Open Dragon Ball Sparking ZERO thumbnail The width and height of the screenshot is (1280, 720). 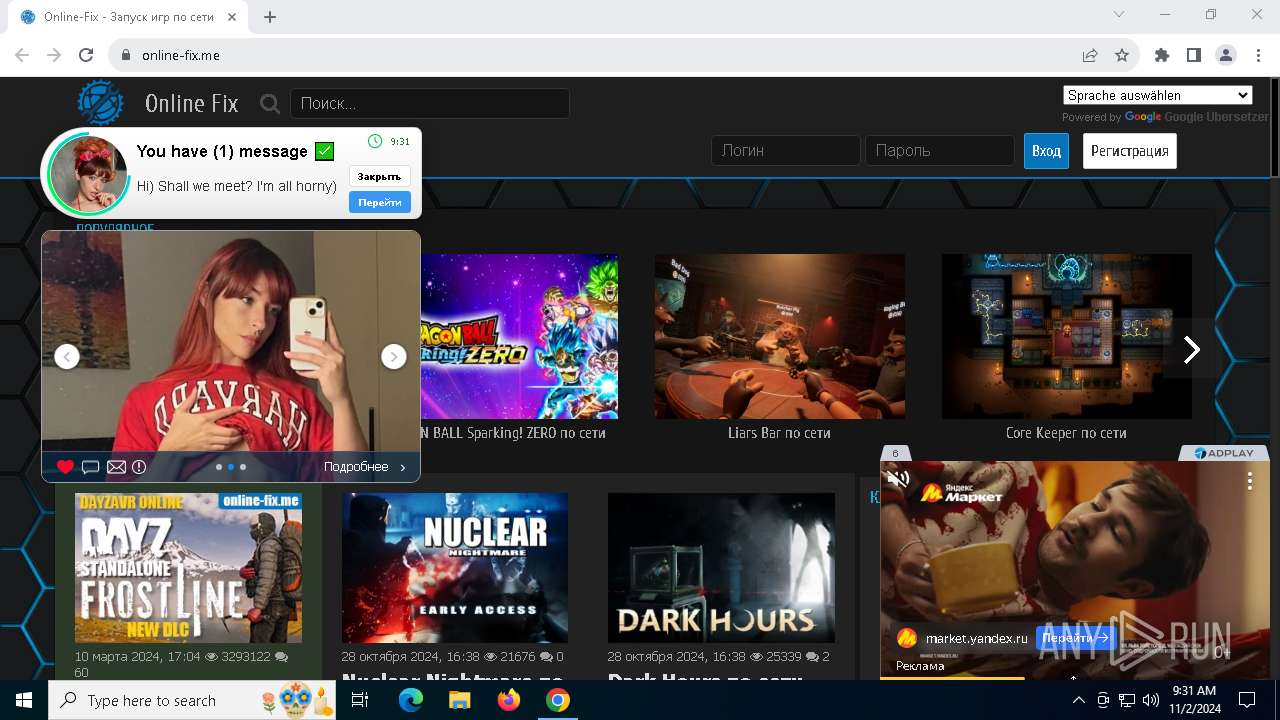coord(519,336)
